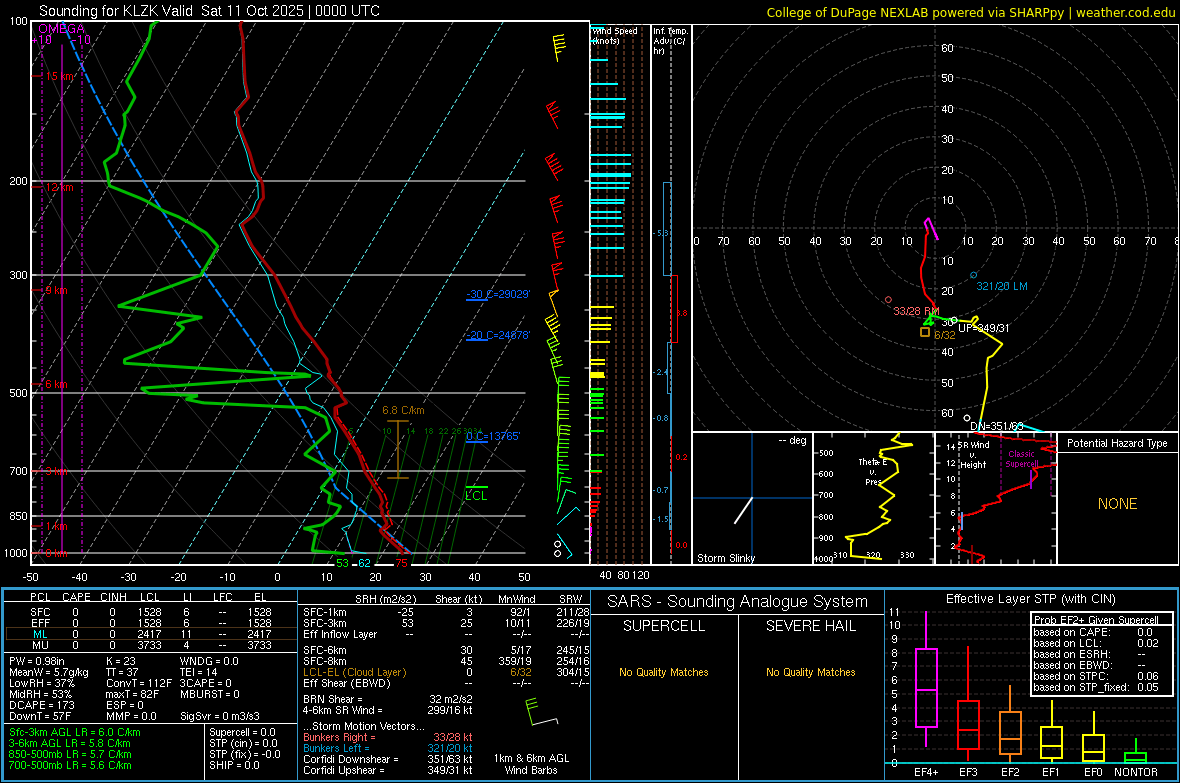Image resolution: width=1180 pixels, height=783 pixels.
Task: Click the -30 C=29029' level label
Action: (498, 294)
